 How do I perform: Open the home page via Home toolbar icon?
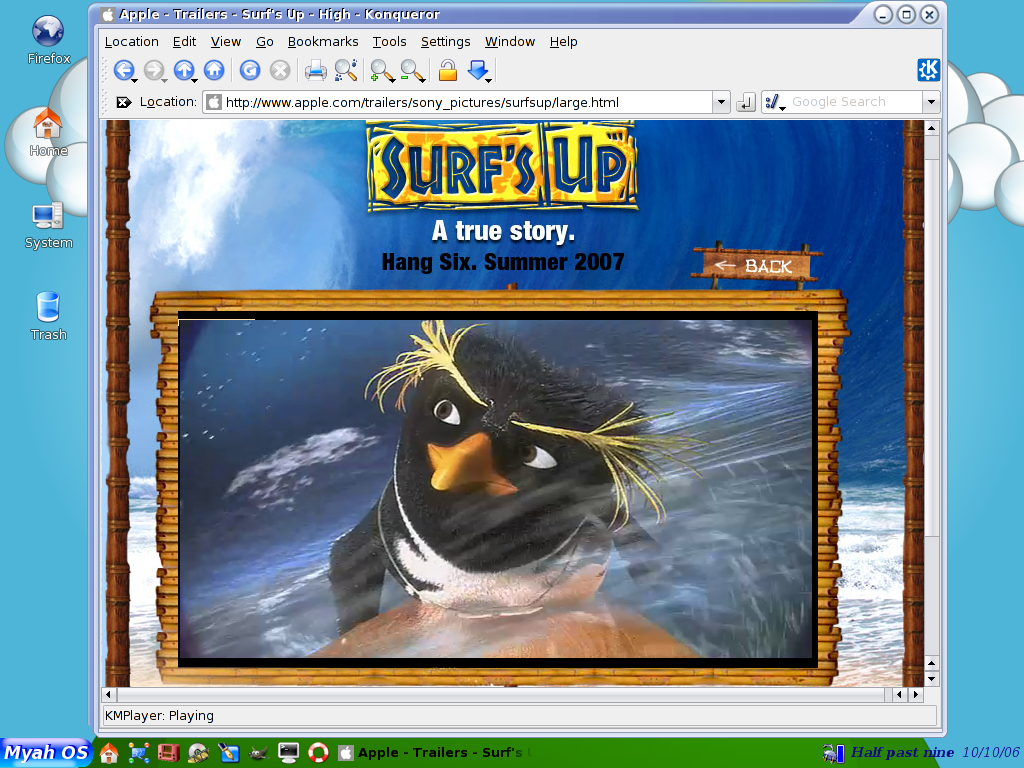click(214, 70)
